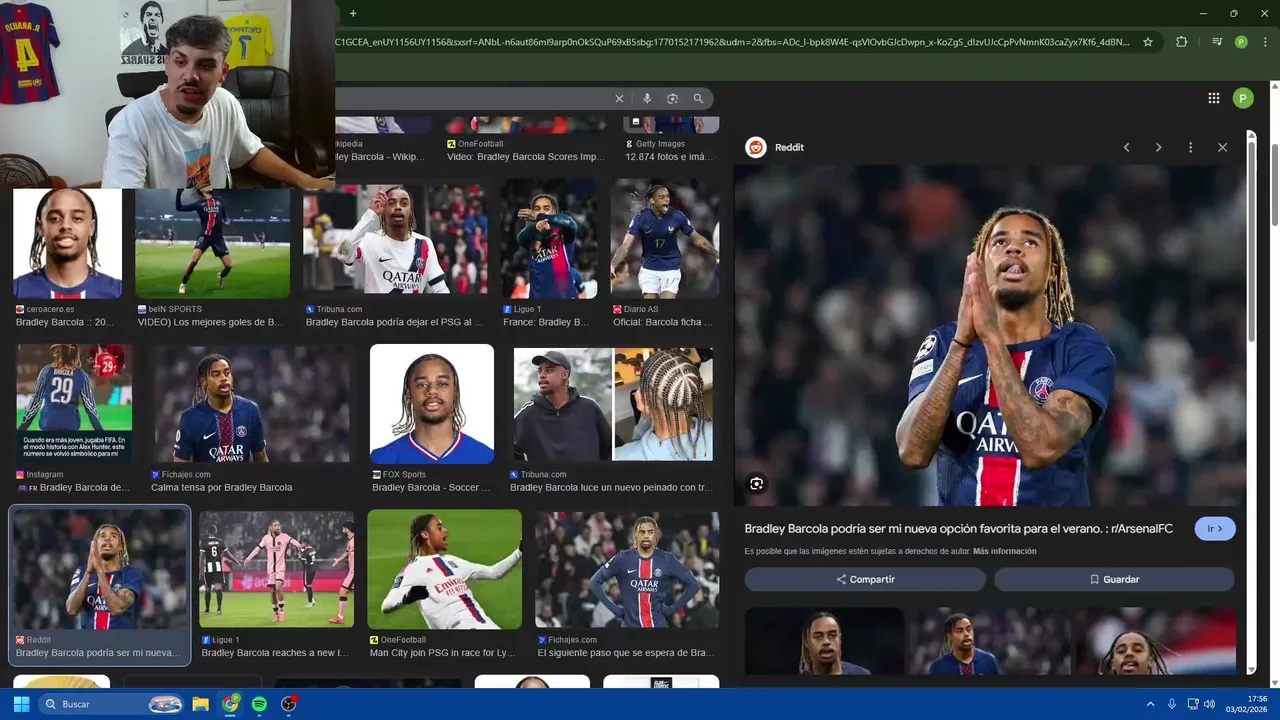The width and height of the screenshot is (1280, 720).
Task: Open Ligue 1 Barcola reaches a new image
Action: [276, 569]
